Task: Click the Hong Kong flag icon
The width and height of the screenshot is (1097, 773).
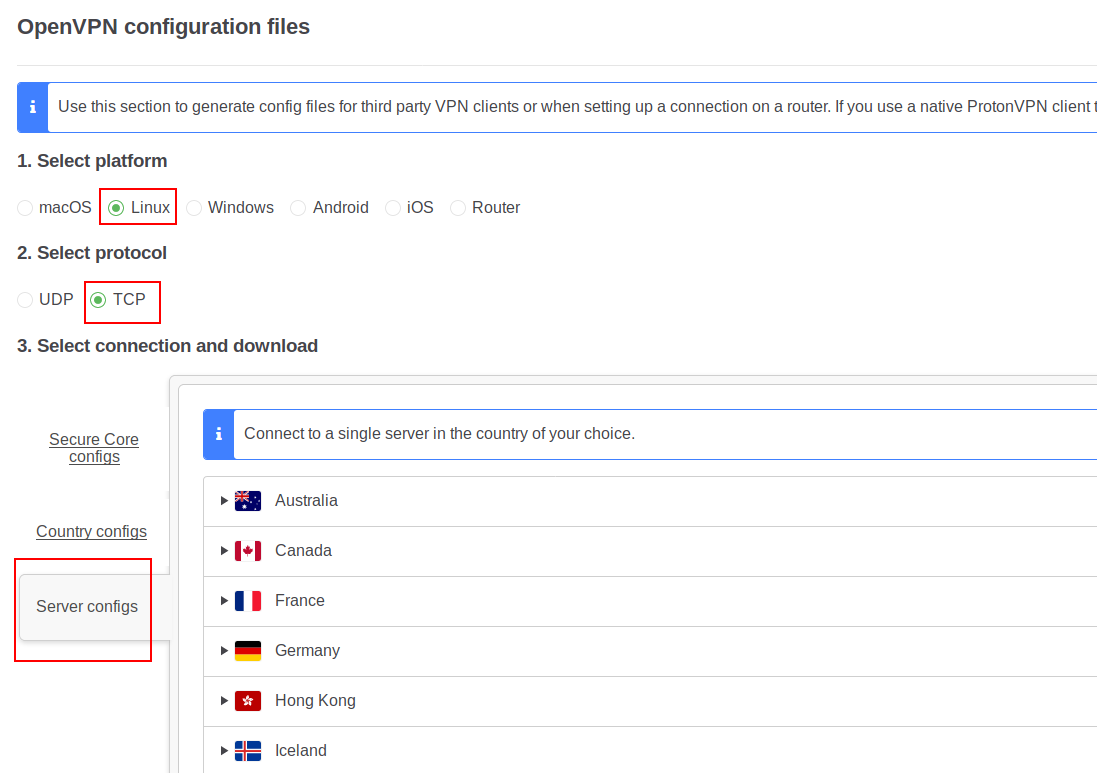Action: 248,701
